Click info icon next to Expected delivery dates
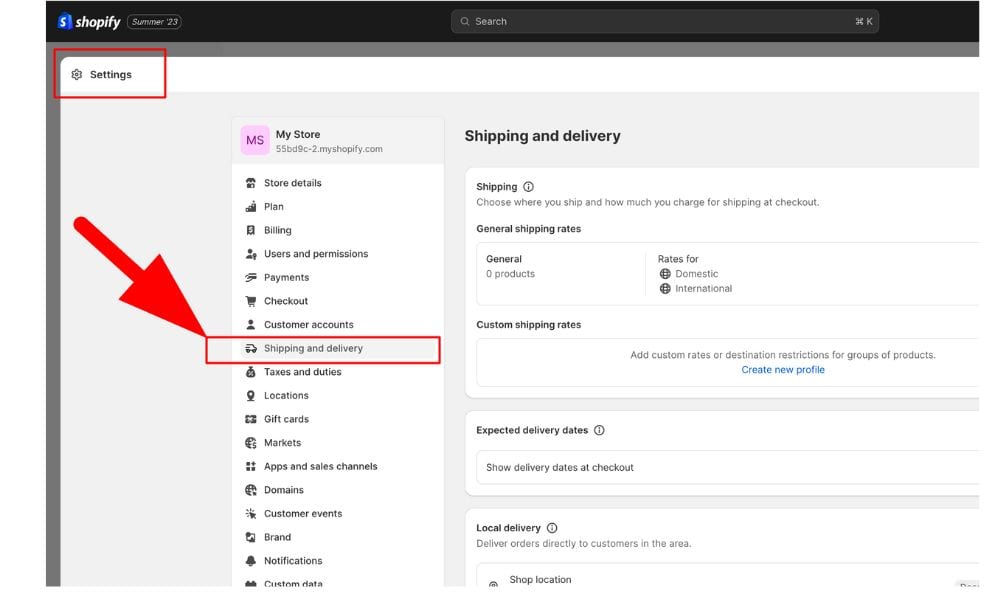The height and width of the screenshot is (594, 1000). tap(599, 431)
